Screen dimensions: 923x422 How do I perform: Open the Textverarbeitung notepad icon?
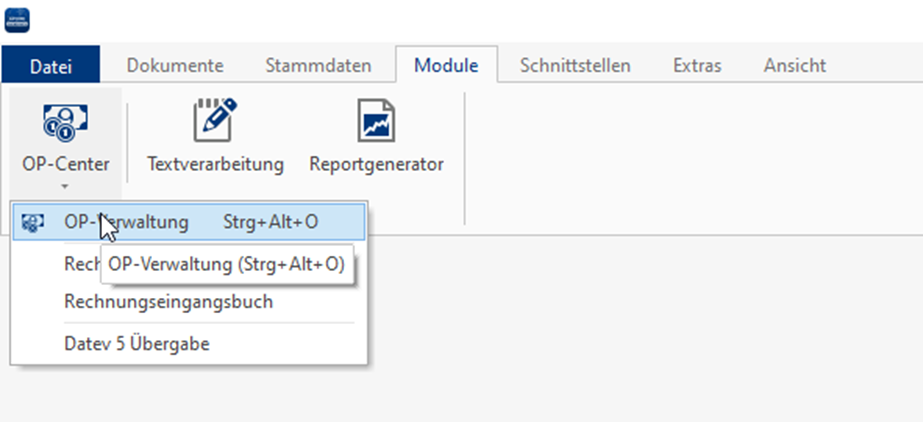(x=215, y=122)
